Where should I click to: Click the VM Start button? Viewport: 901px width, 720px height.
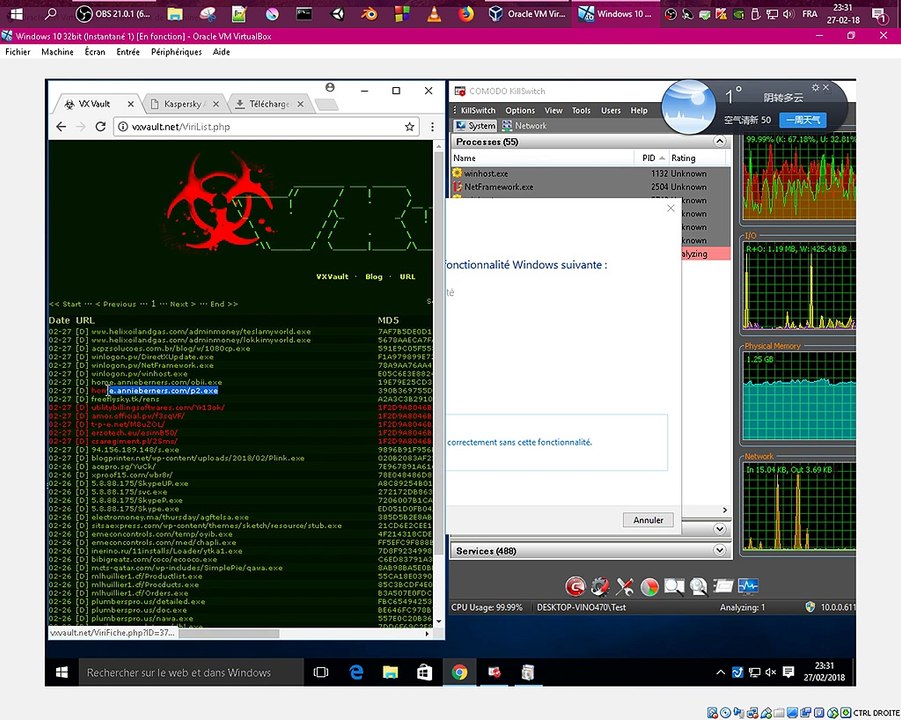coord(61,672)
